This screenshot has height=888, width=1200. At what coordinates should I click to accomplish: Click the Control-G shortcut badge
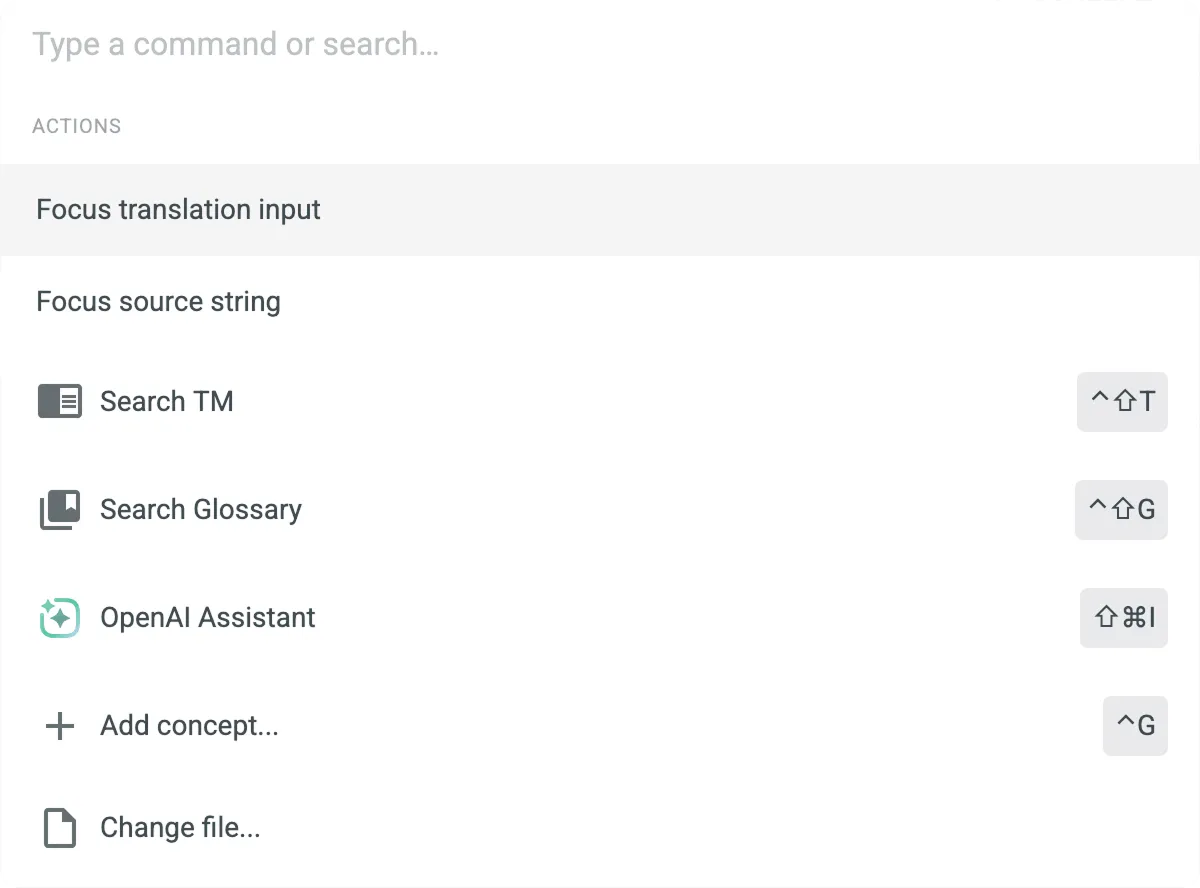coord(1135,726)
